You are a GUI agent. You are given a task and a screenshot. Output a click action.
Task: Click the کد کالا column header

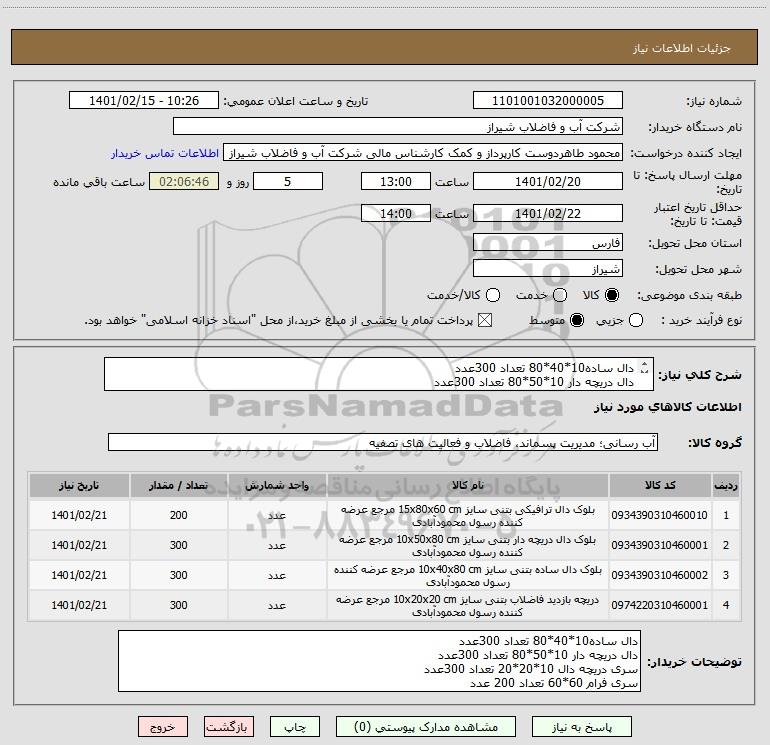(660, 485)
